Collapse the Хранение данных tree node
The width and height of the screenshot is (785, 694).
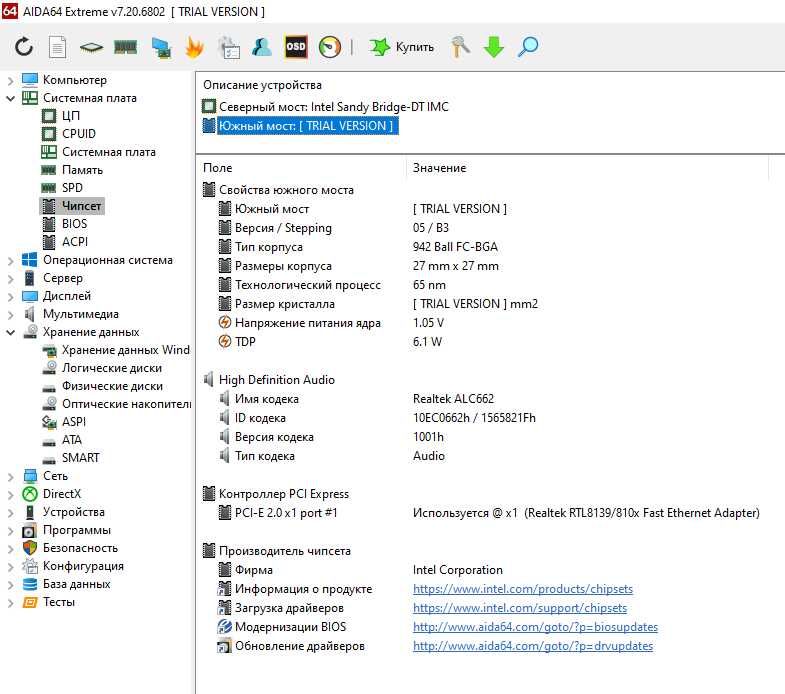coord(10,332)
